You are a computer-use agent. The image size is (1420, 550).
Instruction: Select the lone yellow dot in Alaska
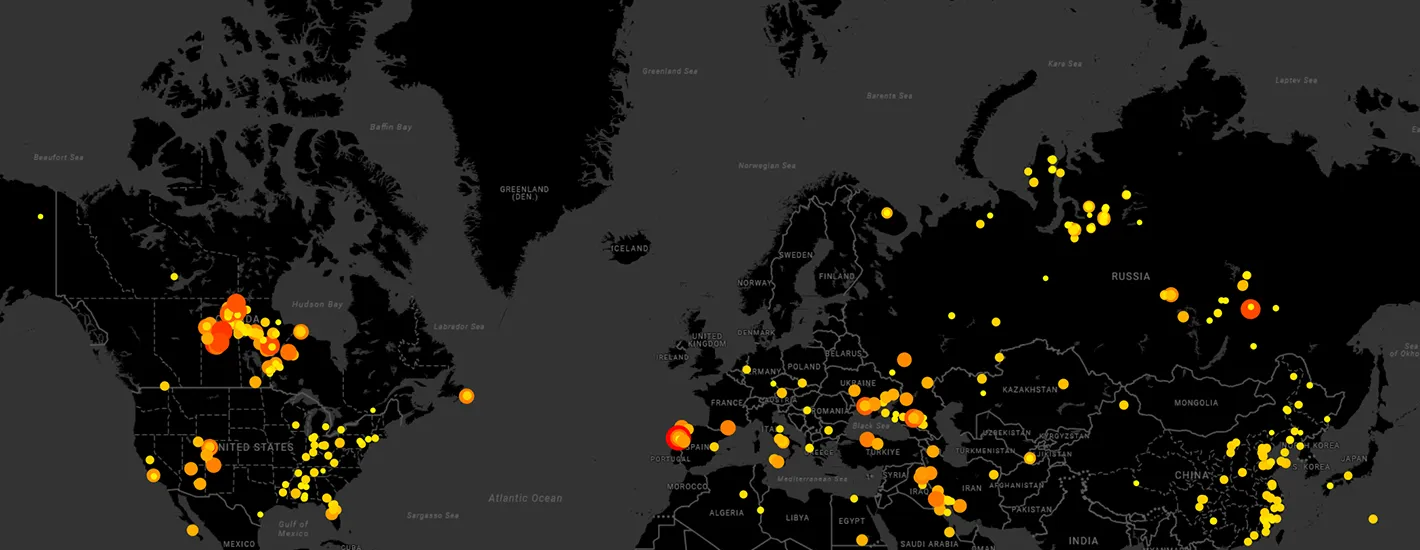[41, 217]
